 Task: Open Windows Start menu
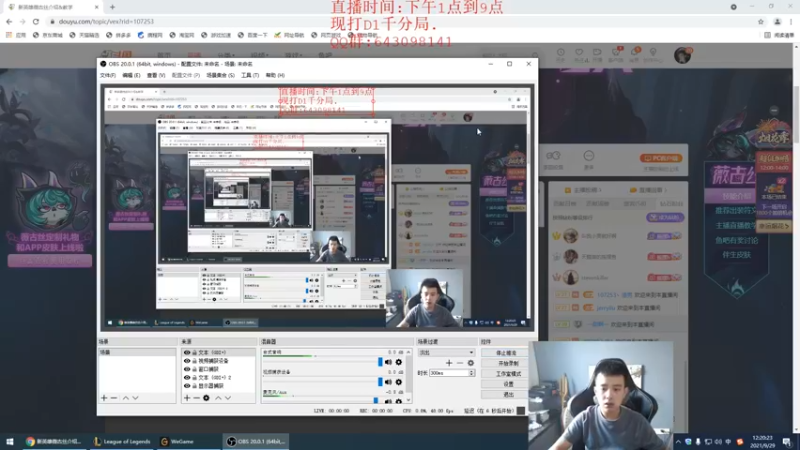pyautogui.click(x=10, y=441)
